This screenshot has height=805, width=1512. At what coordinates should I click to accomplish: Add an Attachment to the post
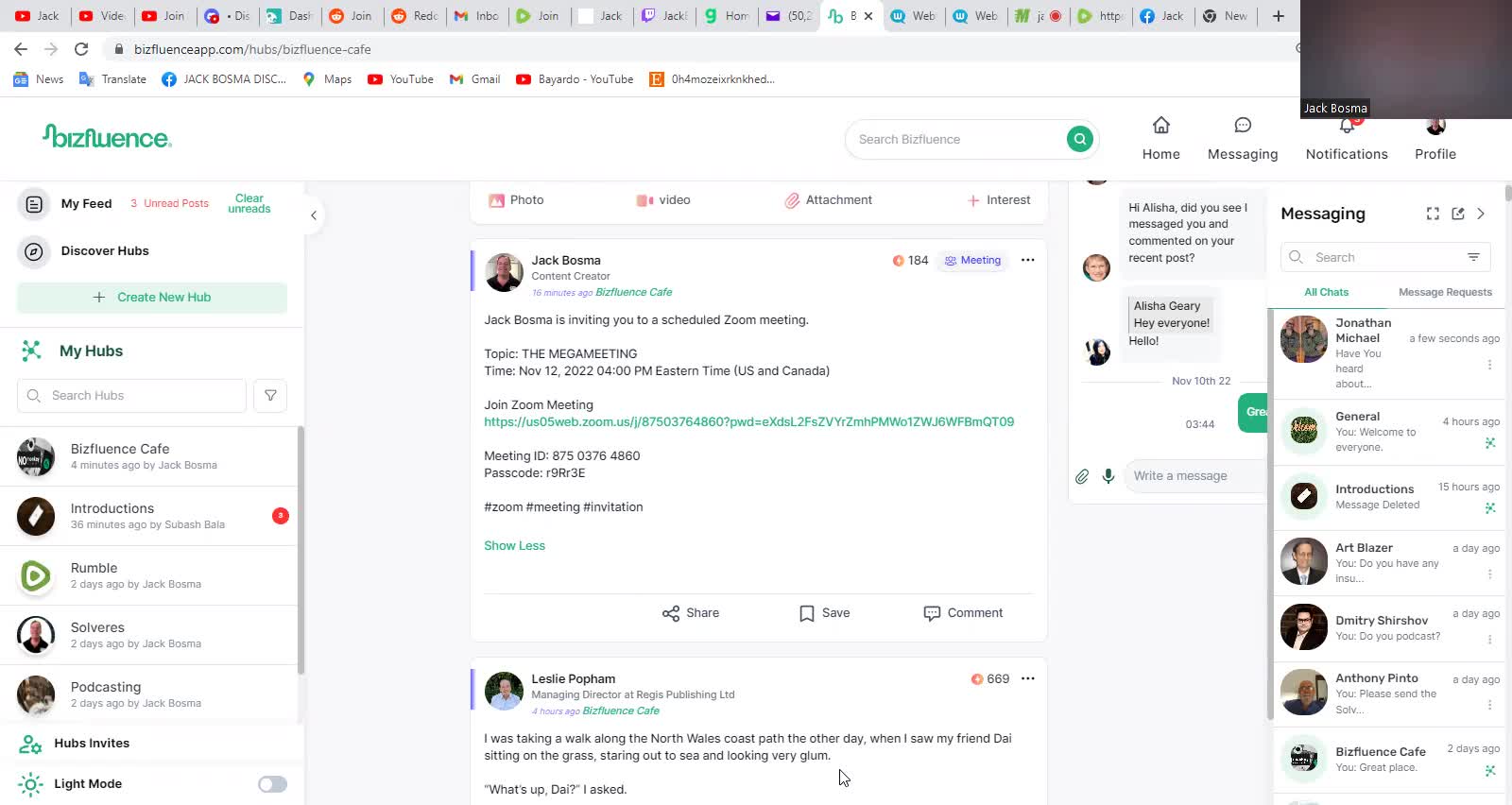tap(828, 200)
